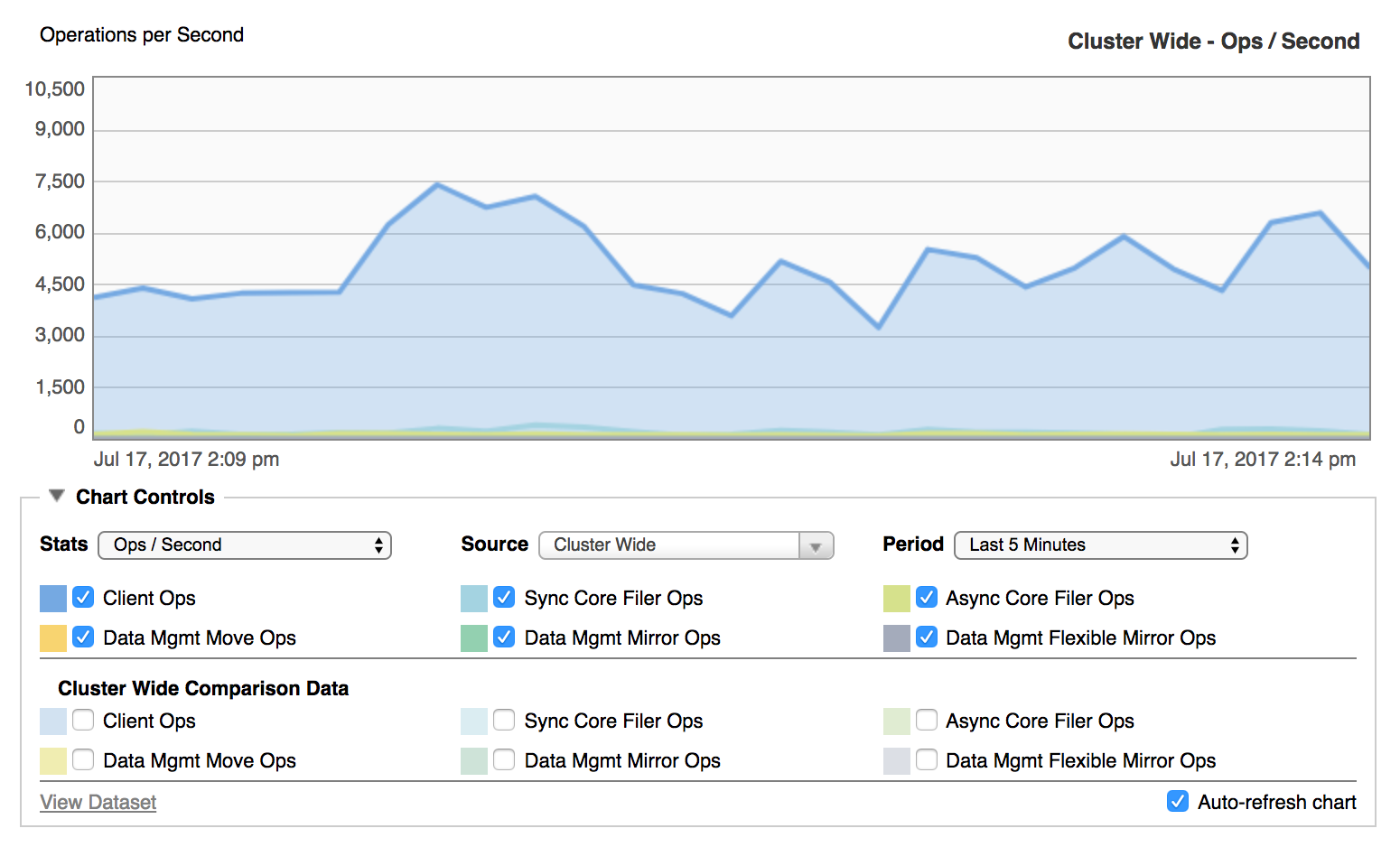Click the pale green comparison Async Core swatch
The image size is (1400, 847).
coord(897,721)
